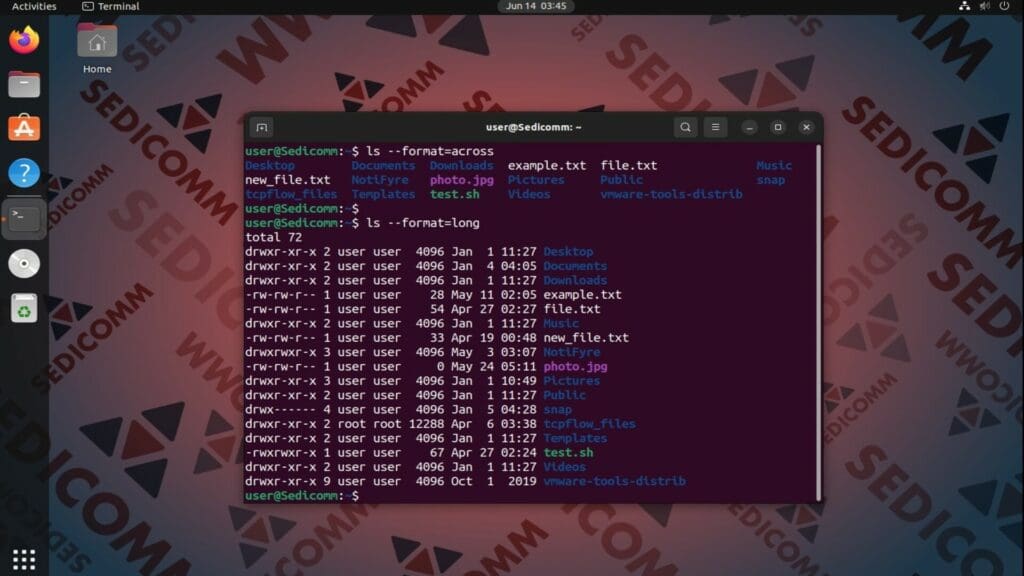The width and height of the screenshot is (1024, 576).
Task: Open the Help icon in dock
Action: point(24,173)
